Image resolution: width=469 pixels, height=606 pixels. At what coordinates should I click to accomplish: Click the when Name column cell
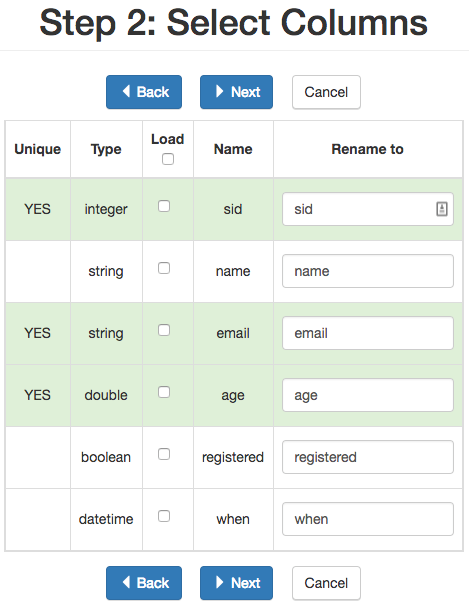click(233, 519)
